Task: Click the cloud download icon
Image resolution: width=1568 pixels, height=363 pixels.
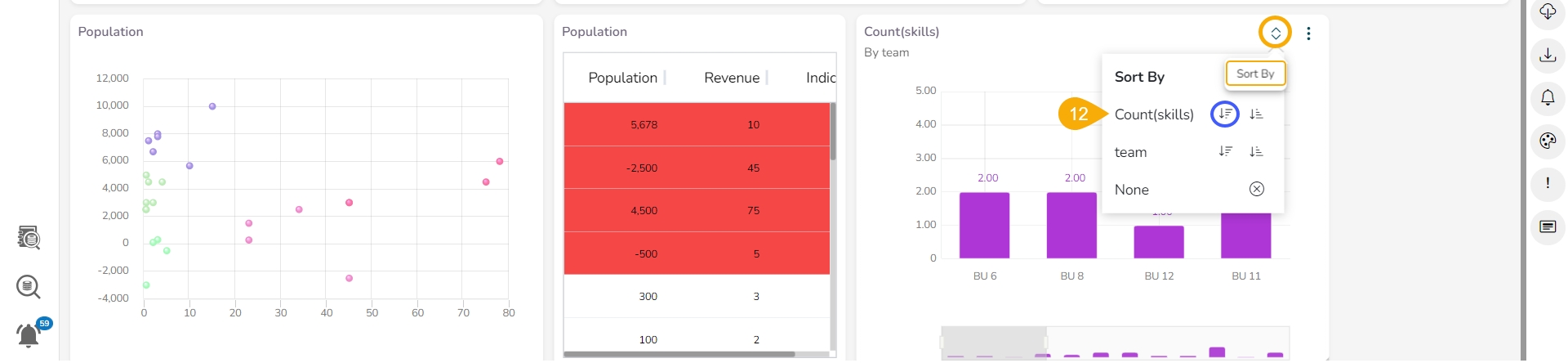Action: coord(1548,11)
